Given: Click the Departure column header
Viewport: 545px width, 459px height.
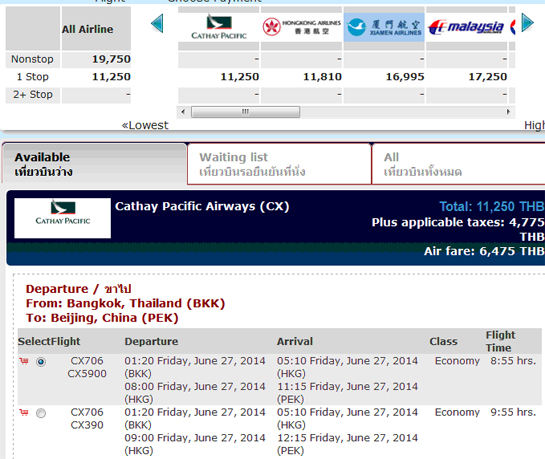Looking at the screenshot, I should pos(151,342).
